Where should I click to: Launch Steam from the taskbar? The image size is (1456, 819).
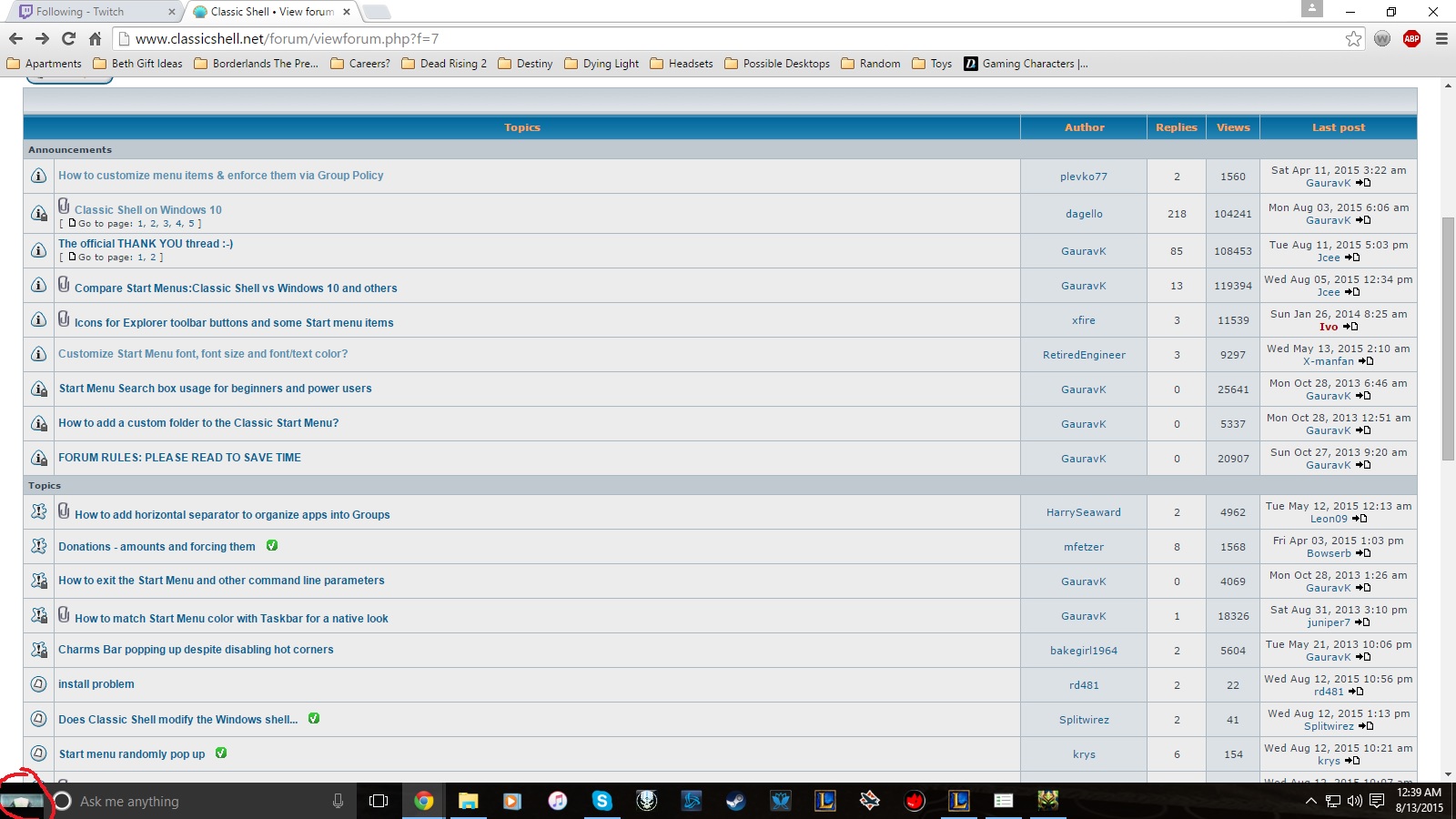735,801
